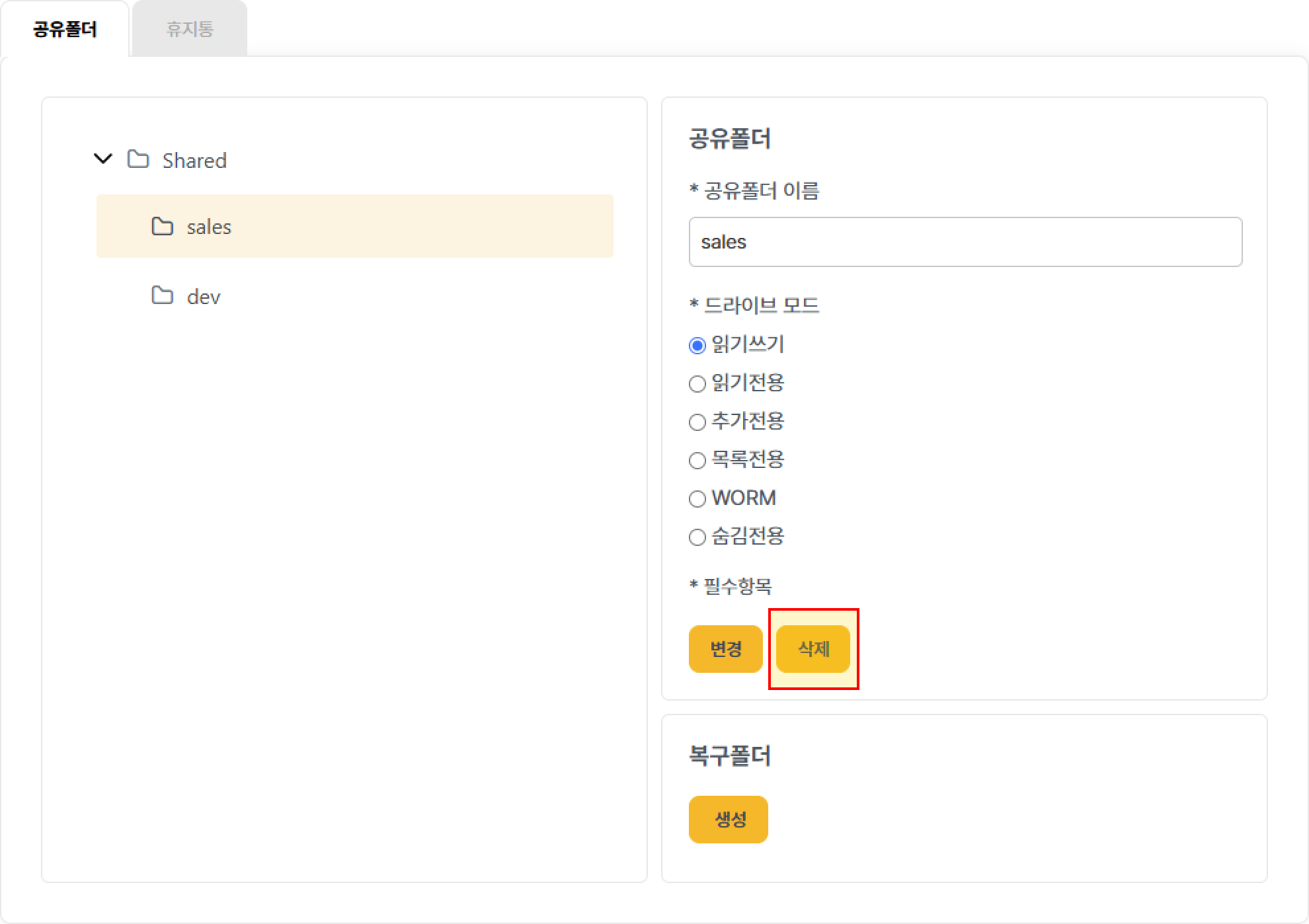
Task: Choose the 추가전용 radio option
Action: point(697,422)
